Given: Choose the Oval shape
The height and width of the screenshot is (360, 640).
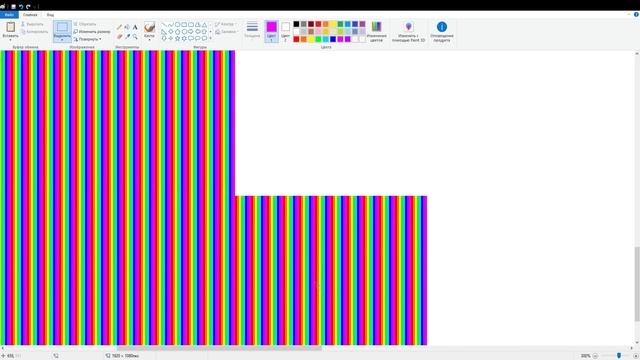Looking at the screenshot, I should pos(178,24).
